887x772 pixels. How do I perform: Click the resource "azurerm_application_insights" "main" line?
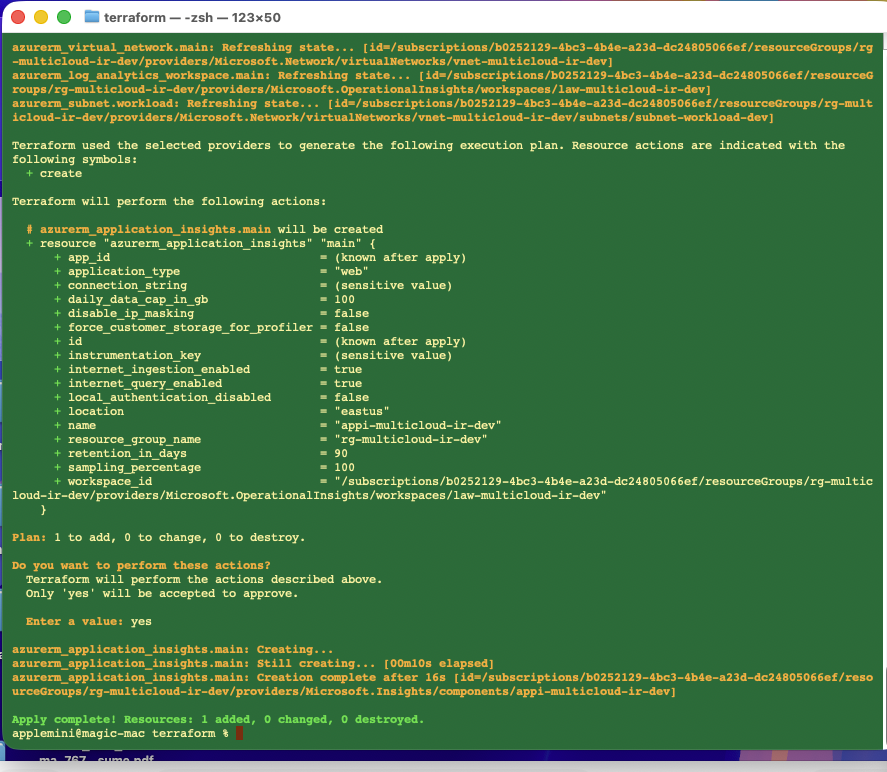point(201,243)
